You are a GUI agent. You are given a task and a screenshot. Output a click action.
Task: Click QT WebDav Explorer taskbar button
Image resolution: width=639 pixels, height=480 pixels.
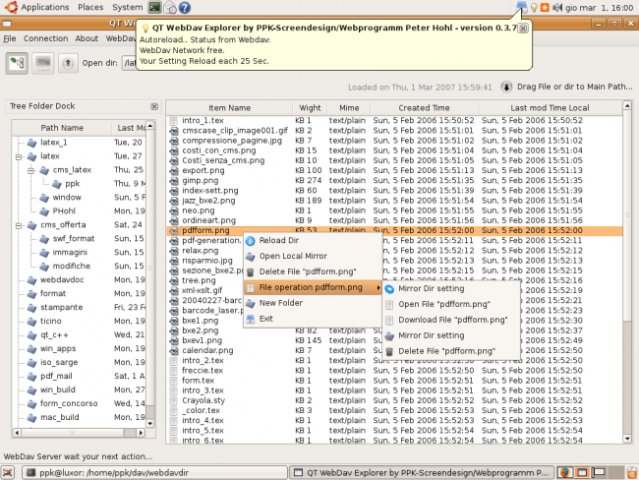tap(422, 473)
